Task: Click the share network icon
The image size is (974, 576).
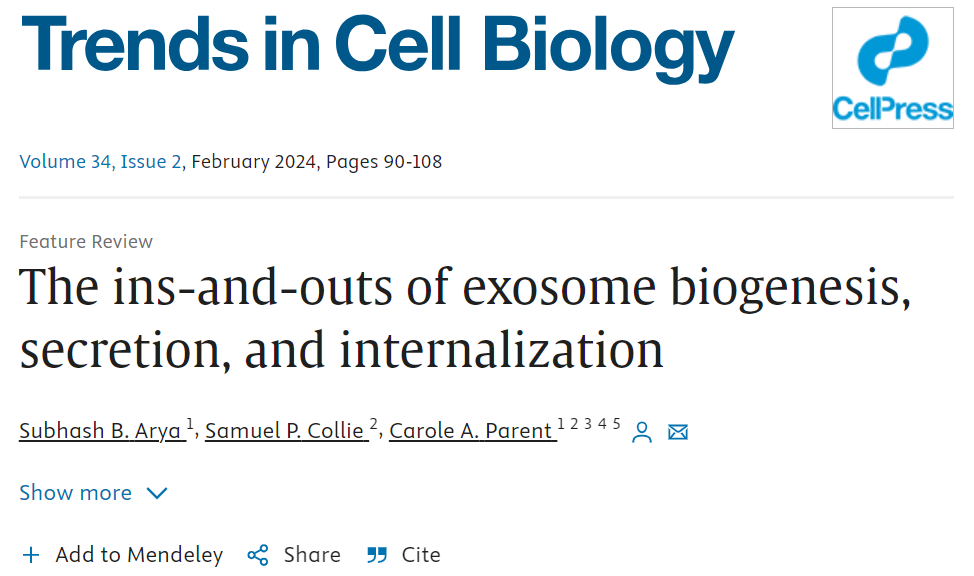Action: 258,555
